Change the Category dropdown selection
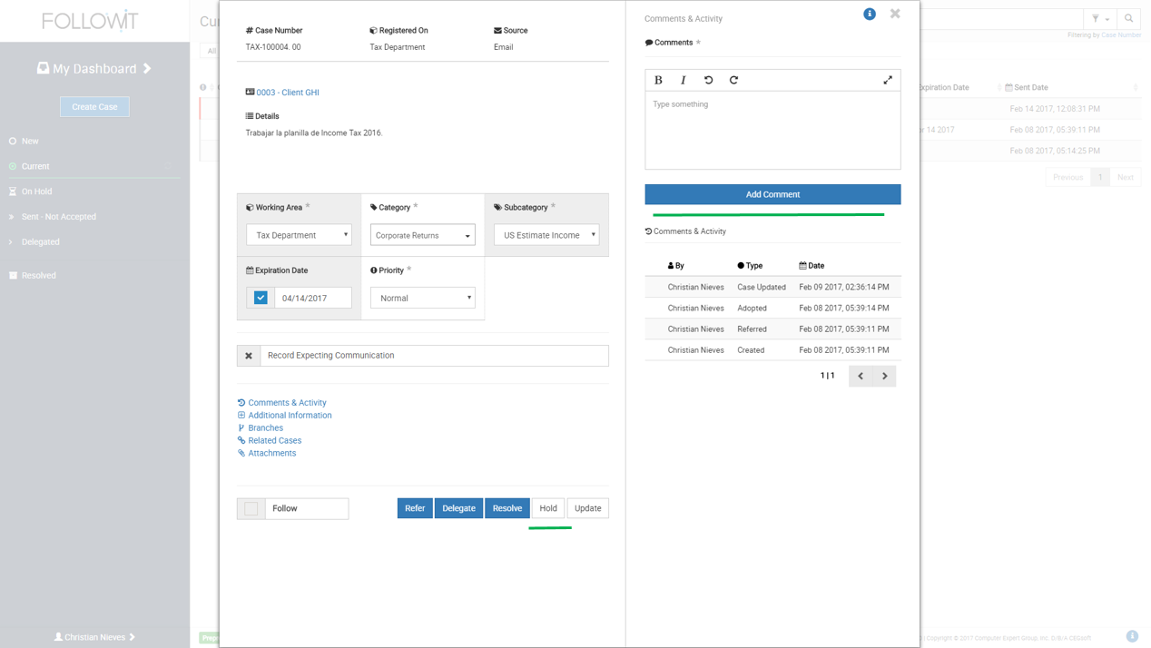The height and width of the screenshot is (648, 1151). point(421,234)
